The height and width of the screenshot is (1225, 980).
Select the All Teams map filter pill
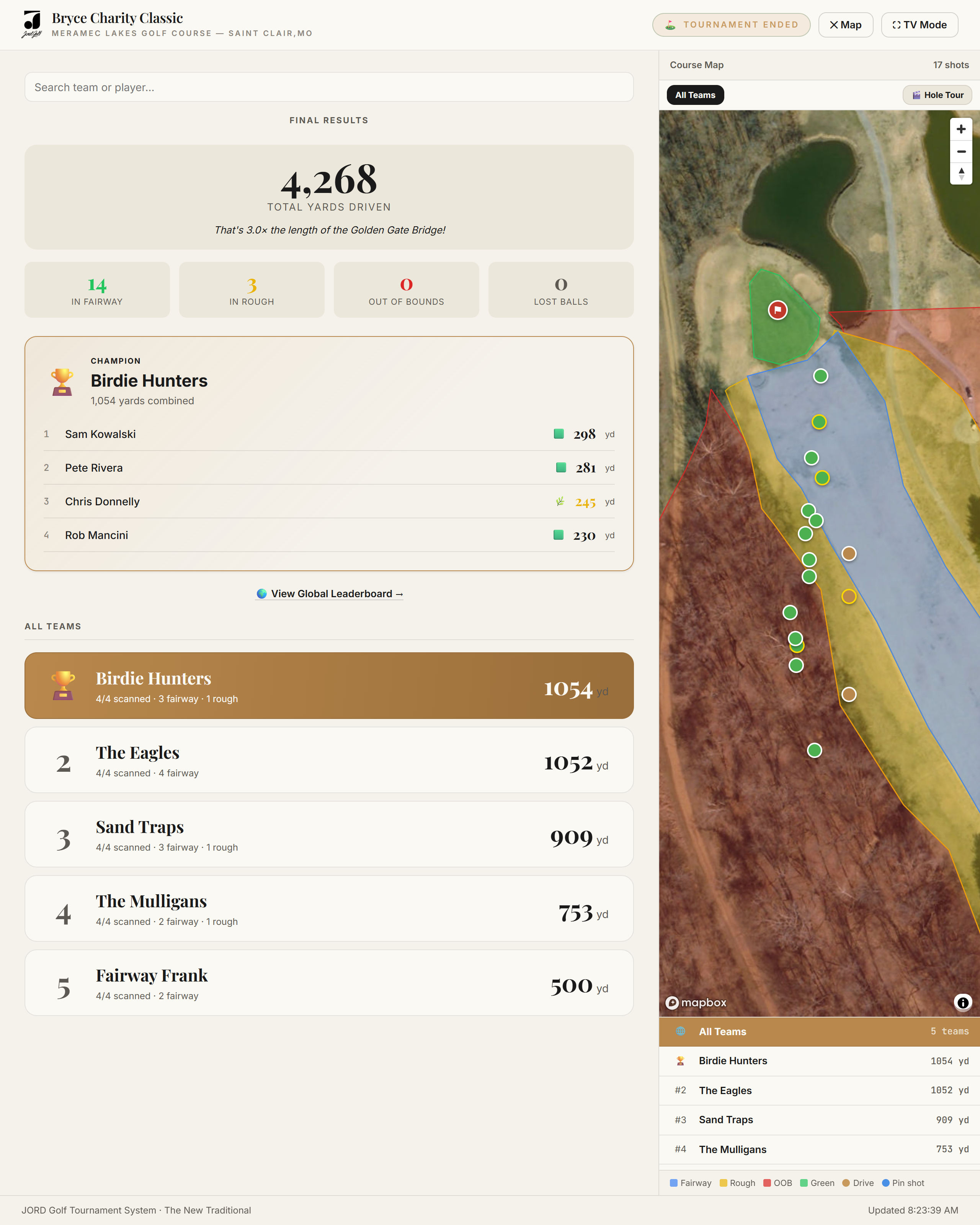(x=695, y=95)
